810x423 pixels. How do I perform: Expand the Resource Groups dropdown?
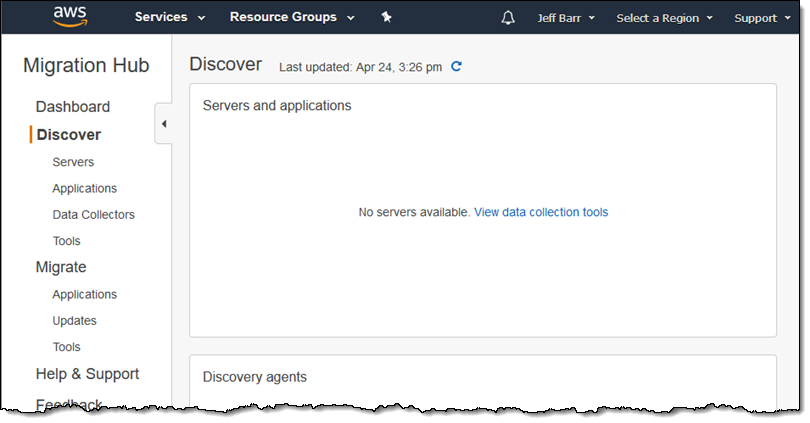click(x=291, y=18)
